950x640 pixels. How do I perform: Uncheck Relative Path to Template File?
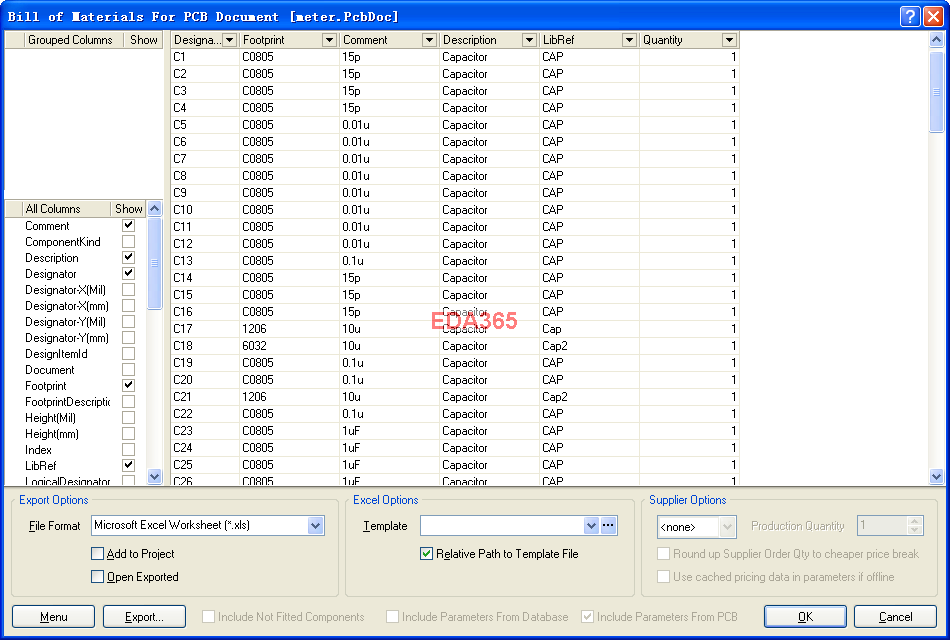point(427,554)
